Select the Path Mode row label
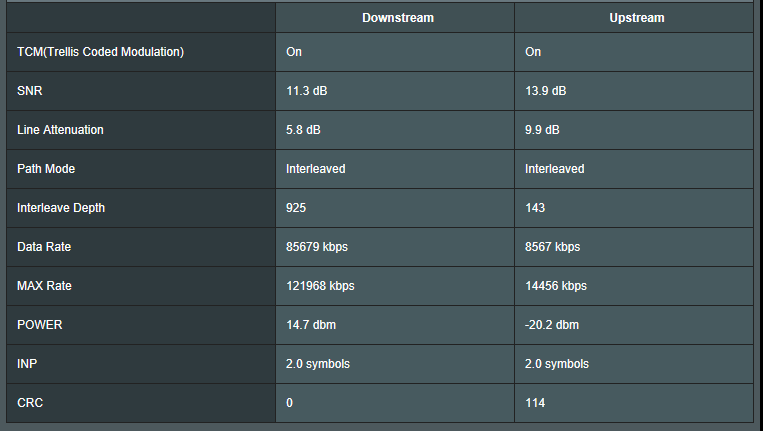This screenshot has width=763, height=431. [46, 169]
